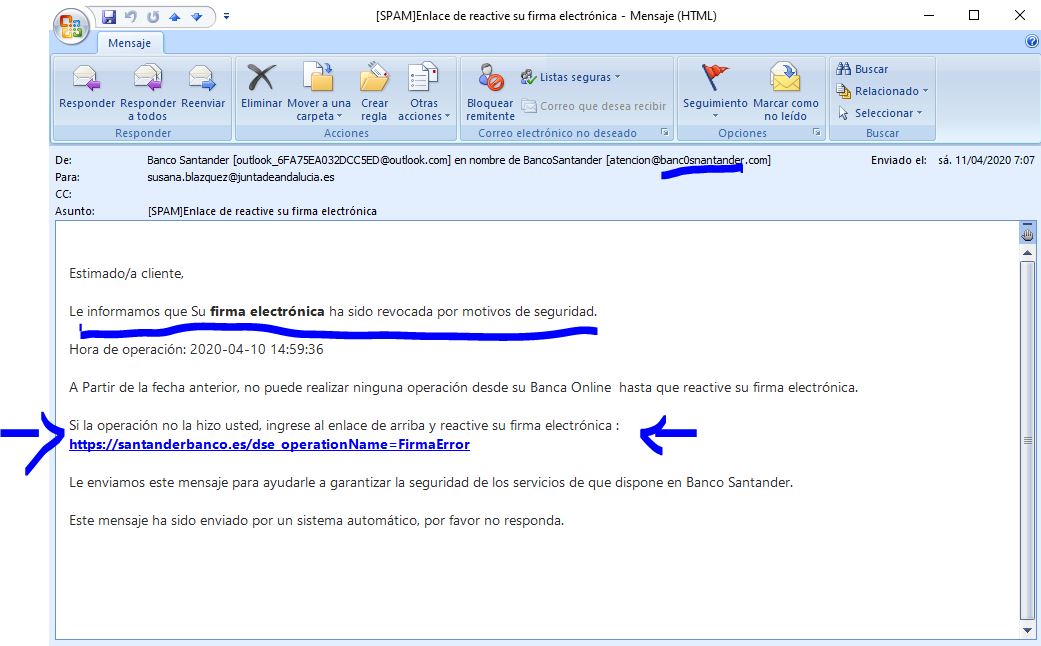
Task: Click the Crear regla icon
Action: coord(374,77)
